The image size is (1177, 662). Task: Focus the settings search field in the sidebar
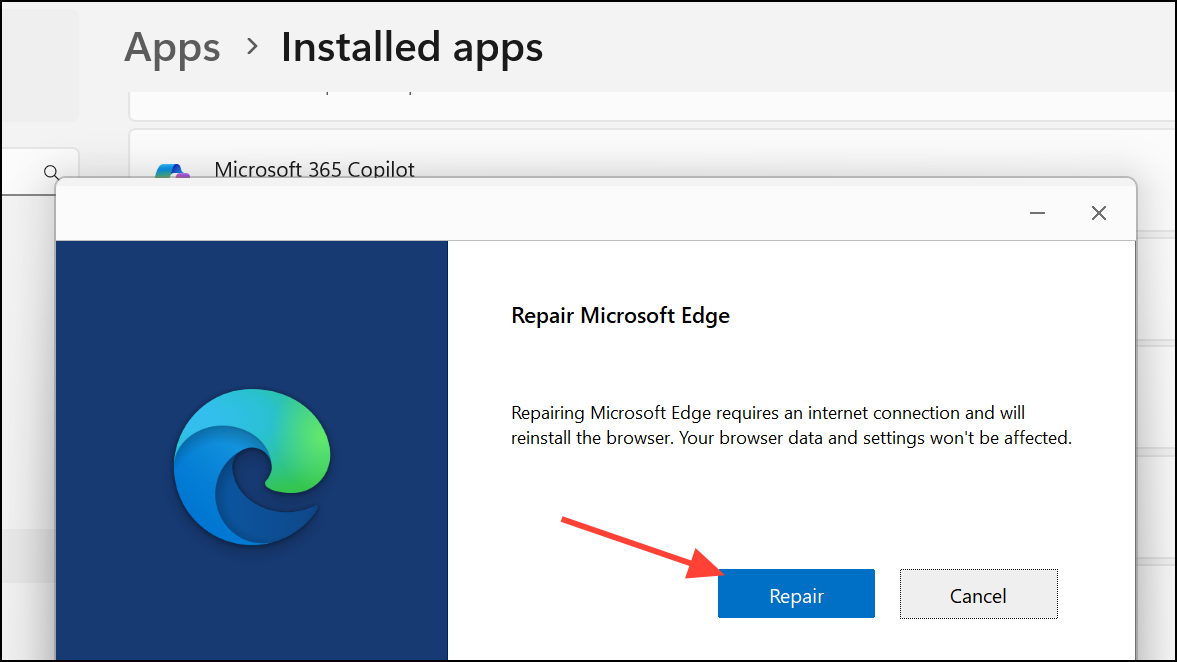25,172
